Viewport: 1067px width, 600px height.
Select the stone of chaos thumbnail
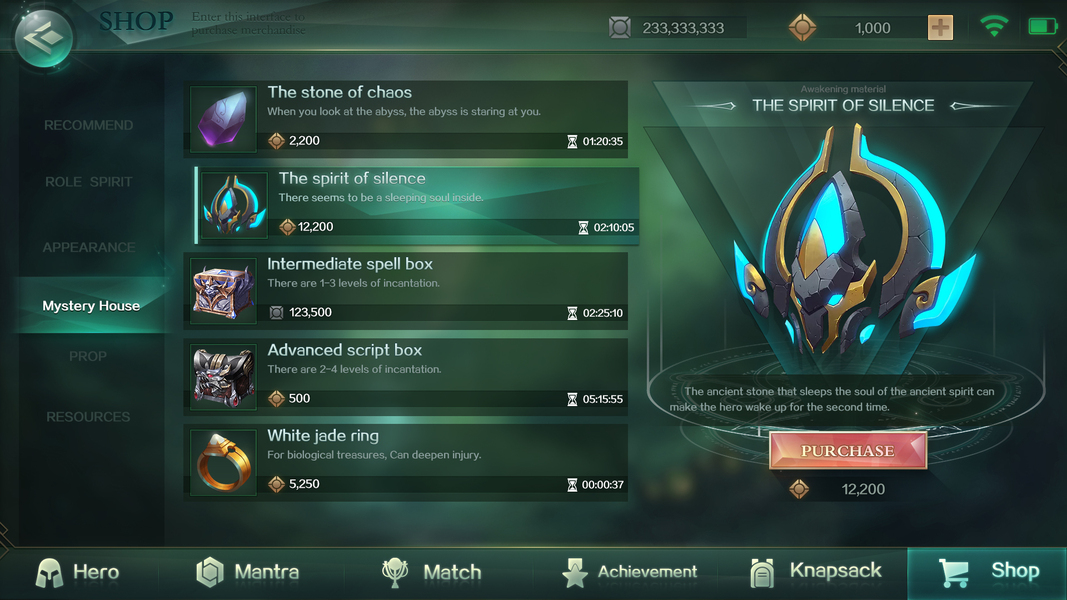pos(223,119)
